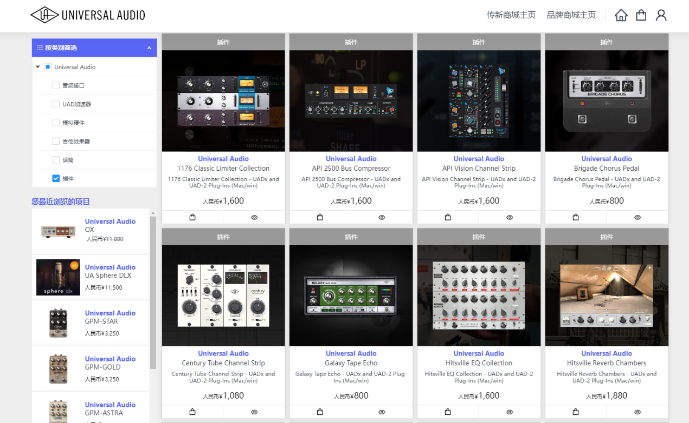
Task: Add Brigade Chorus Pedal to cart
Action: (x=576, y=217)
